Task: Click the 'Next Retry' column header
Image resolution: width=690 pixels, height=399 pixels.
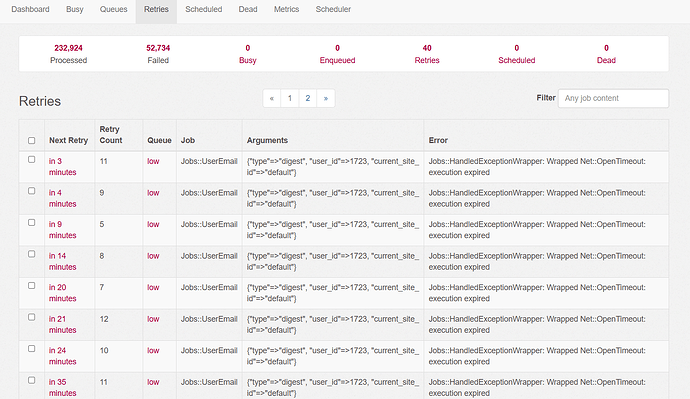Action: coord(69,140)
